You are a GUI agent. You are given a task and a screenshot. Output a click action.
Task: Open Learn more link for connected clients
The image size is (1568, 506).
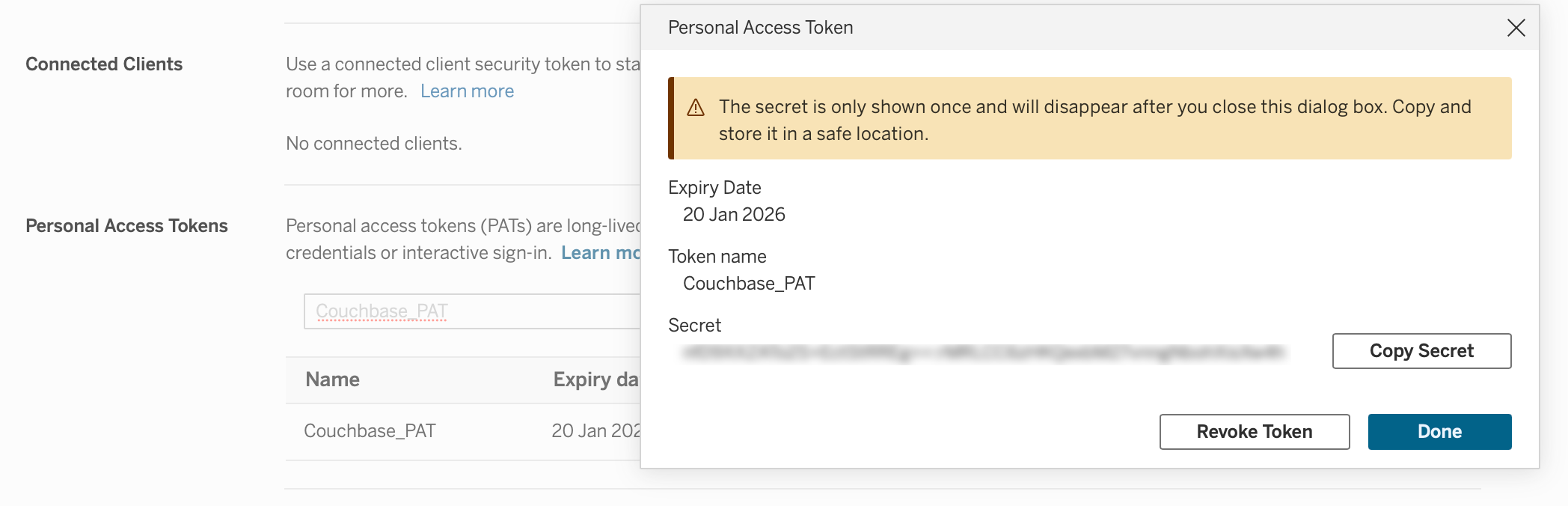pos(467,91)
